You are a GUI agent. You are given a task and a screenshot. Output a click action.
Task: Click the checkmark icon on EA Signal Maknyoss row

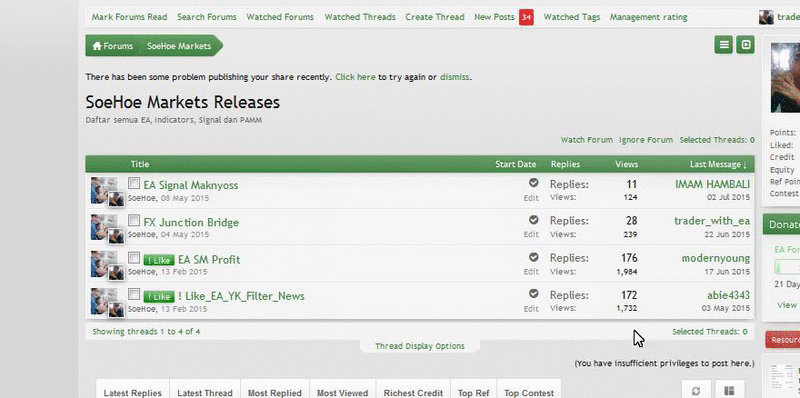point(533,183)
